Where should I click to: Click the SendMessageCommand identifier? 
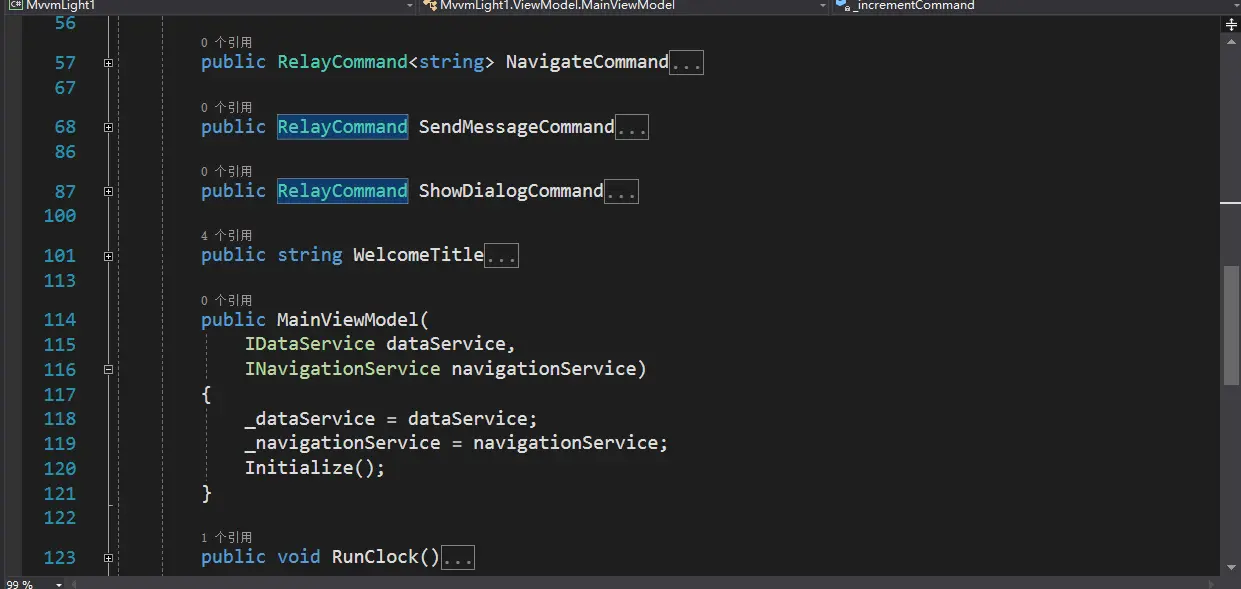(x=516, y=127)
